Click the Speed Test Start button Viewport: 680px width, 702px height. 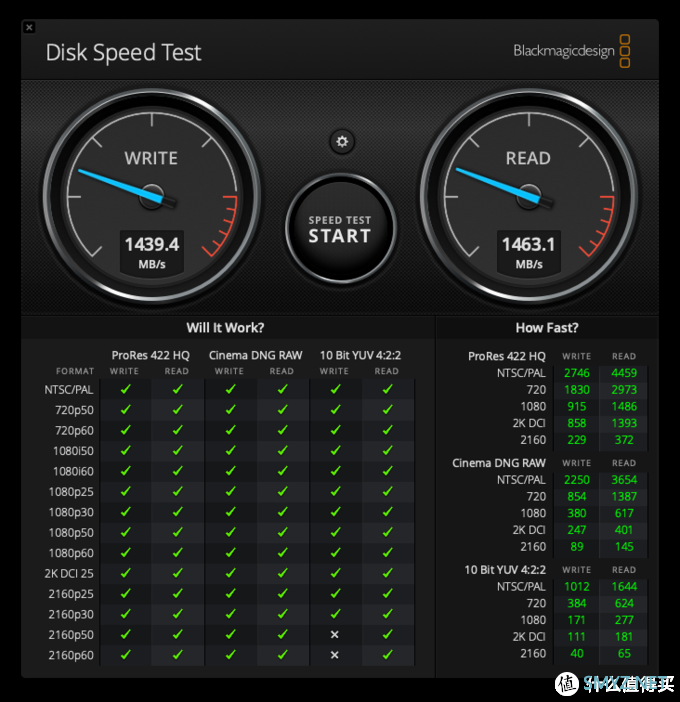click(x=340, y=229)
